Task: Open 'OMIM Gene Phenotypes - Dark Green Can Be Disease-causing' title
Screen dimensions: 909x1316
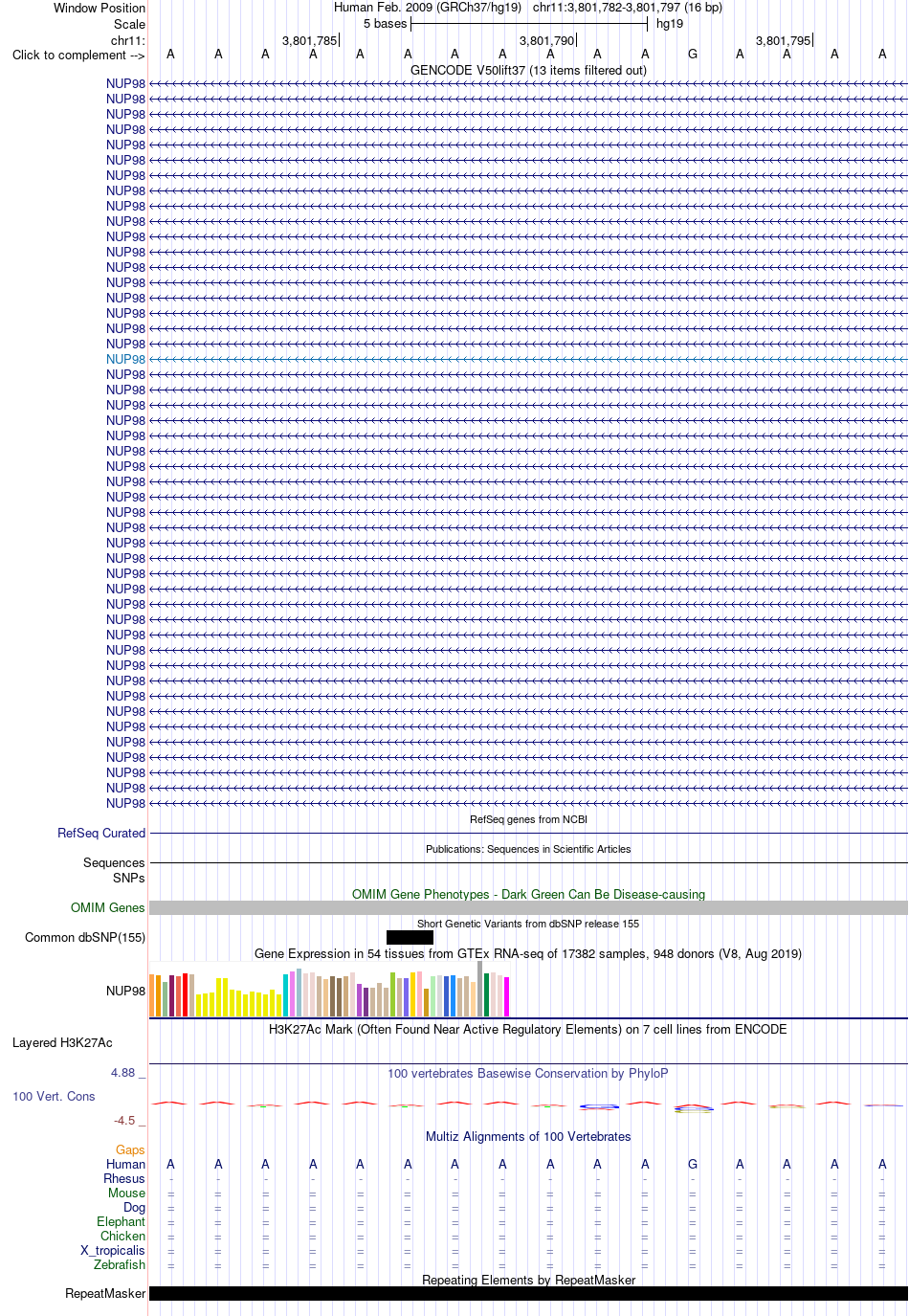Action: pos(528,894)
